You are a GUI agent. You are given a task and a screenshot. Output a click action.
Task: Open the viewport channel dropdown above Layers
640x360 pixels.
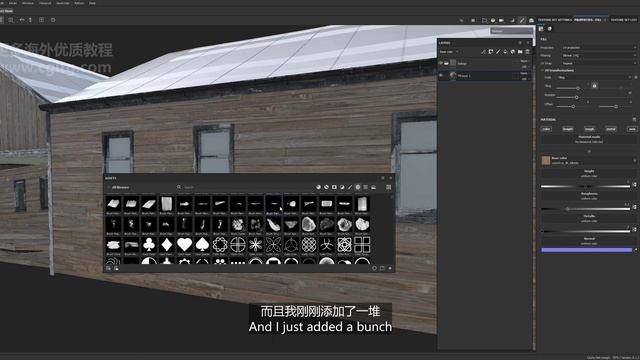pos(512,31)
